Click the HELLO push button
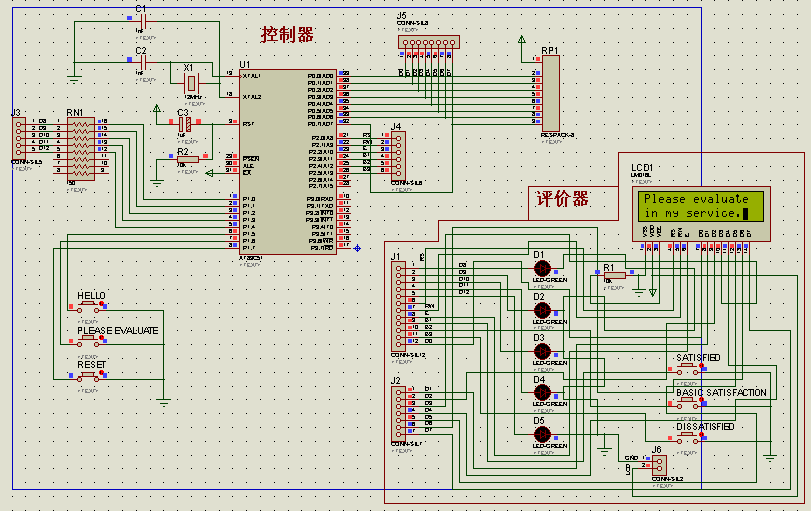The height and width of the screenshot is (511, 811). click(x=88, y=307)
